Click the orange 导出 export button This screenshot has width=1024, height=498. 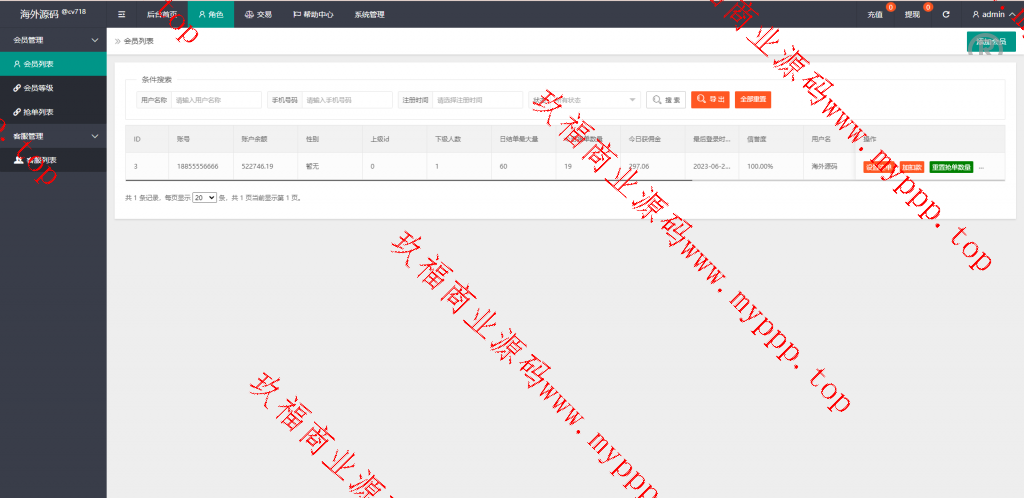click(710, 100)
